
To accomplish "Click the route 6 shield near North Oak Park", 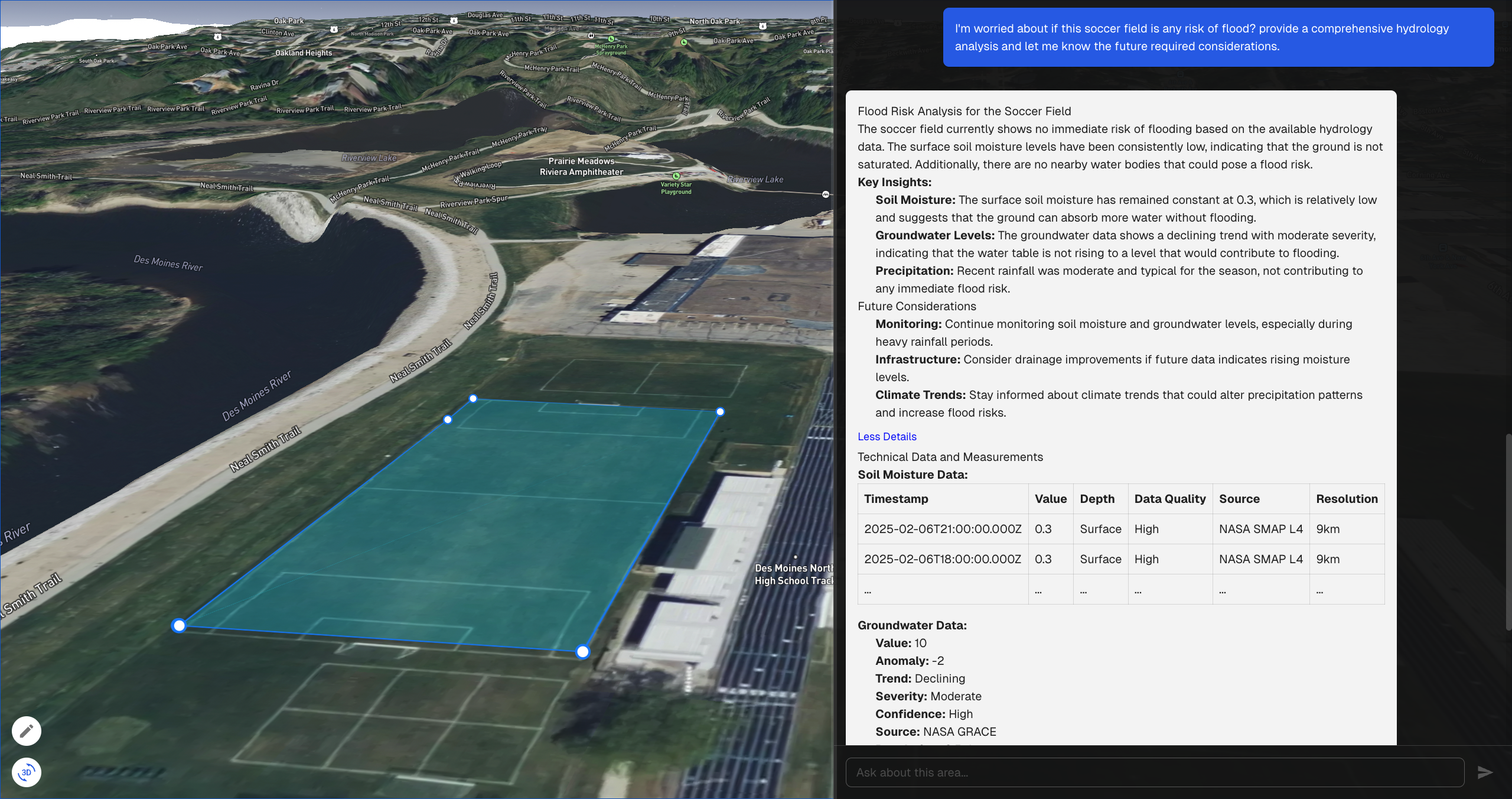I will coord(762,26).
